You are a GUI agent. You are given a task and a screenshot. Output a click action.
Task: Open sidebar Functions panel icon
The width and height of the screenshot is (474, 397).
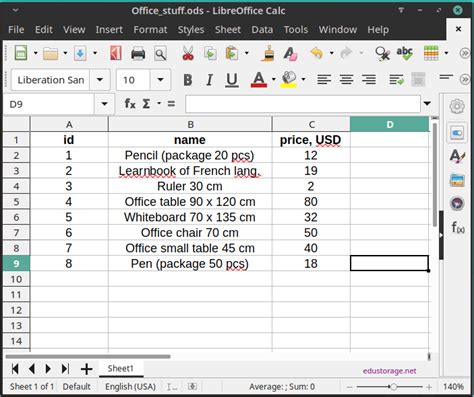[x=458, y=228]
